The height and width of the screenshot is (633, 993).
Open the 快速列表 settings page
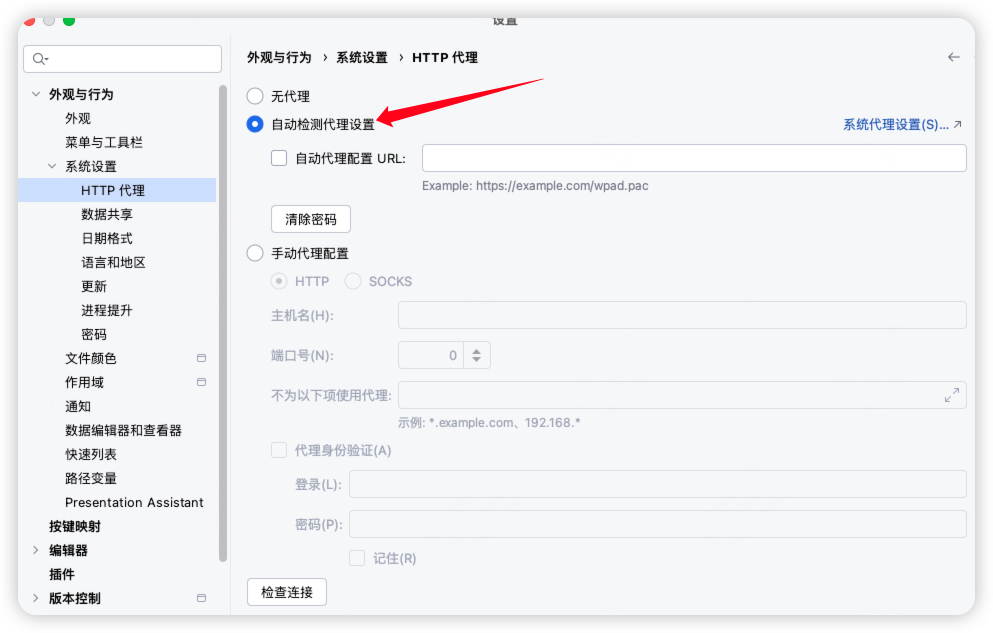(91, 454)
